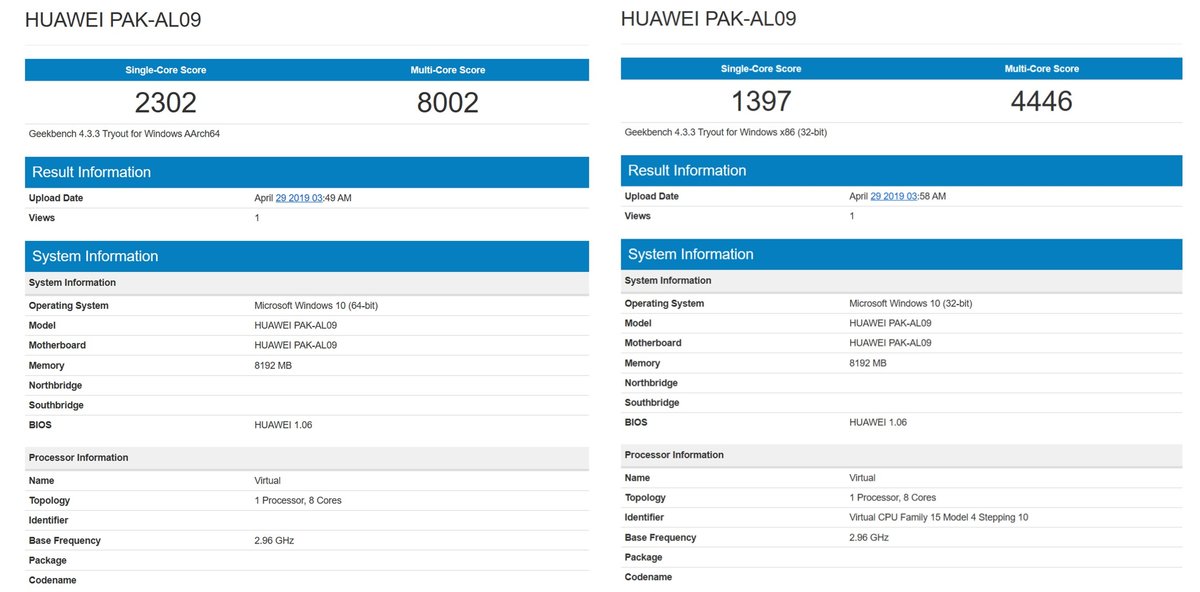The image size is (1200, 592).
Task: Click 'Geekbench 4.3.3 Tryout for Windows AArch64' text
Action: (125, 133)
